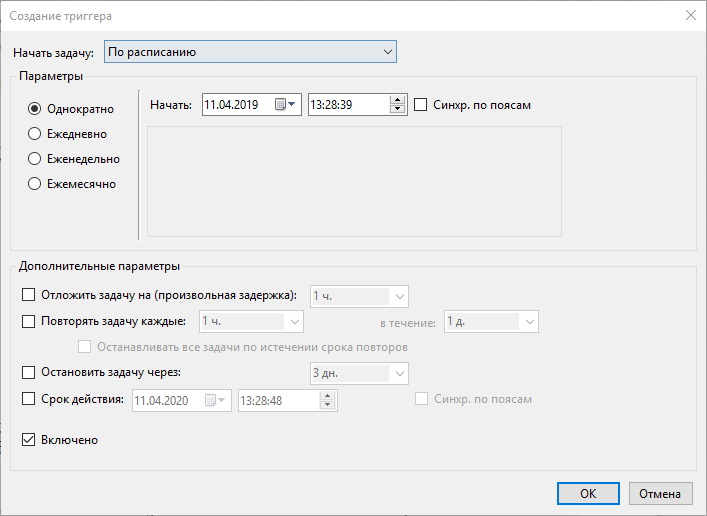This screenshot has width=707, height=516.
Task: Select the Ежедневно schedule option
Action: [x=35, y=134]
